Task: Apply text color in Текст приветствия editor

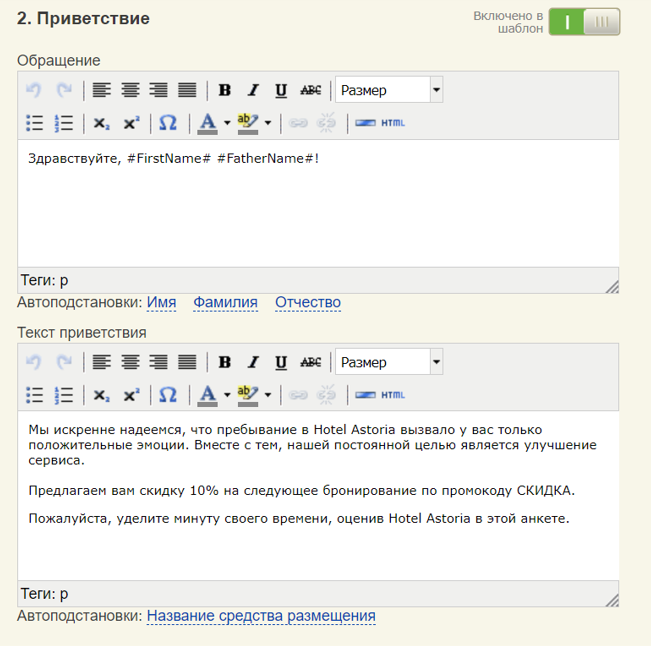Action: point(208,395)
